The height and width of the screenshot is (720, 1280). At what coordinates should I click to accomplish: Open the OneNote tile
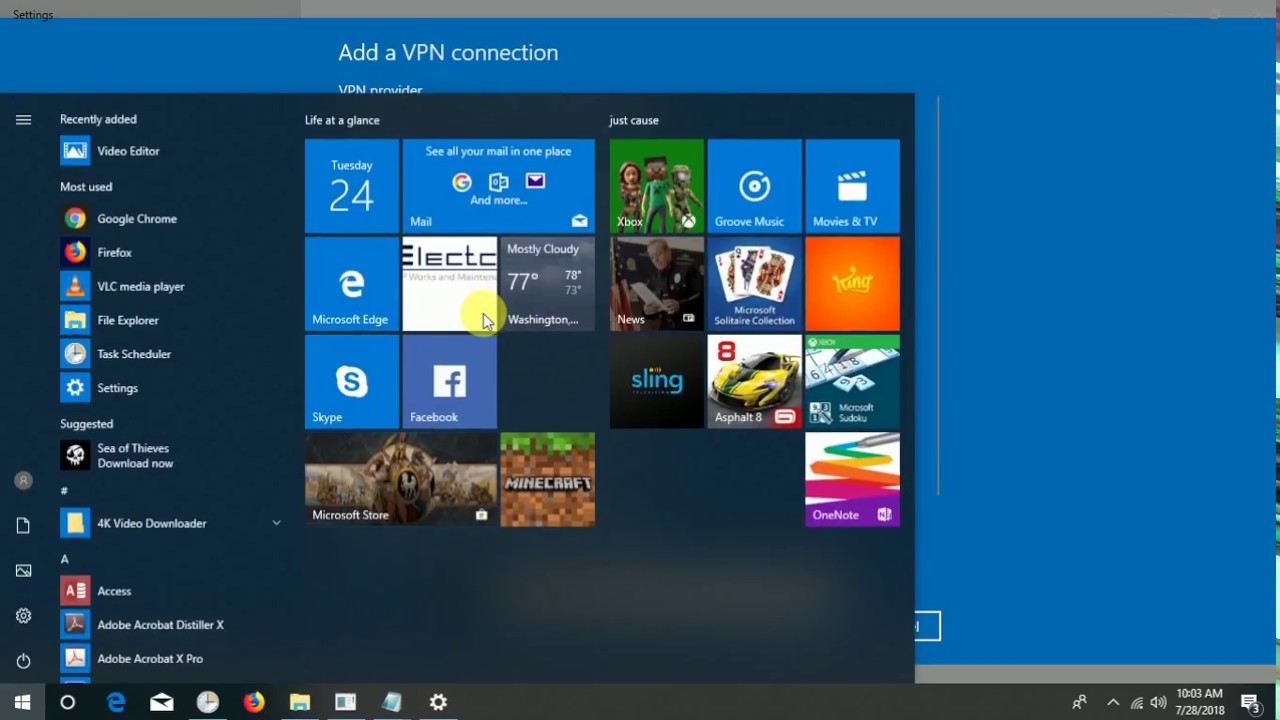pos(853,480)
